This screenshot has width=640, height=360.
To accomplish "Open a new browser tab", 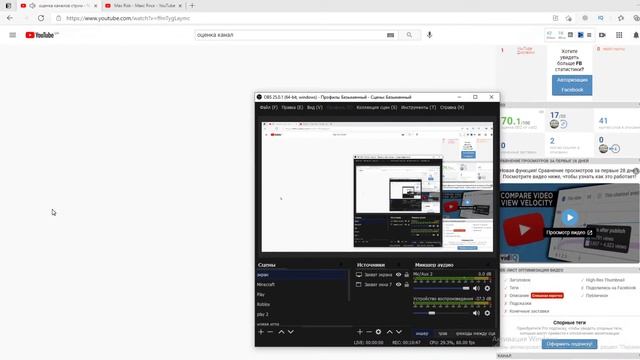I will coord(192,6).
